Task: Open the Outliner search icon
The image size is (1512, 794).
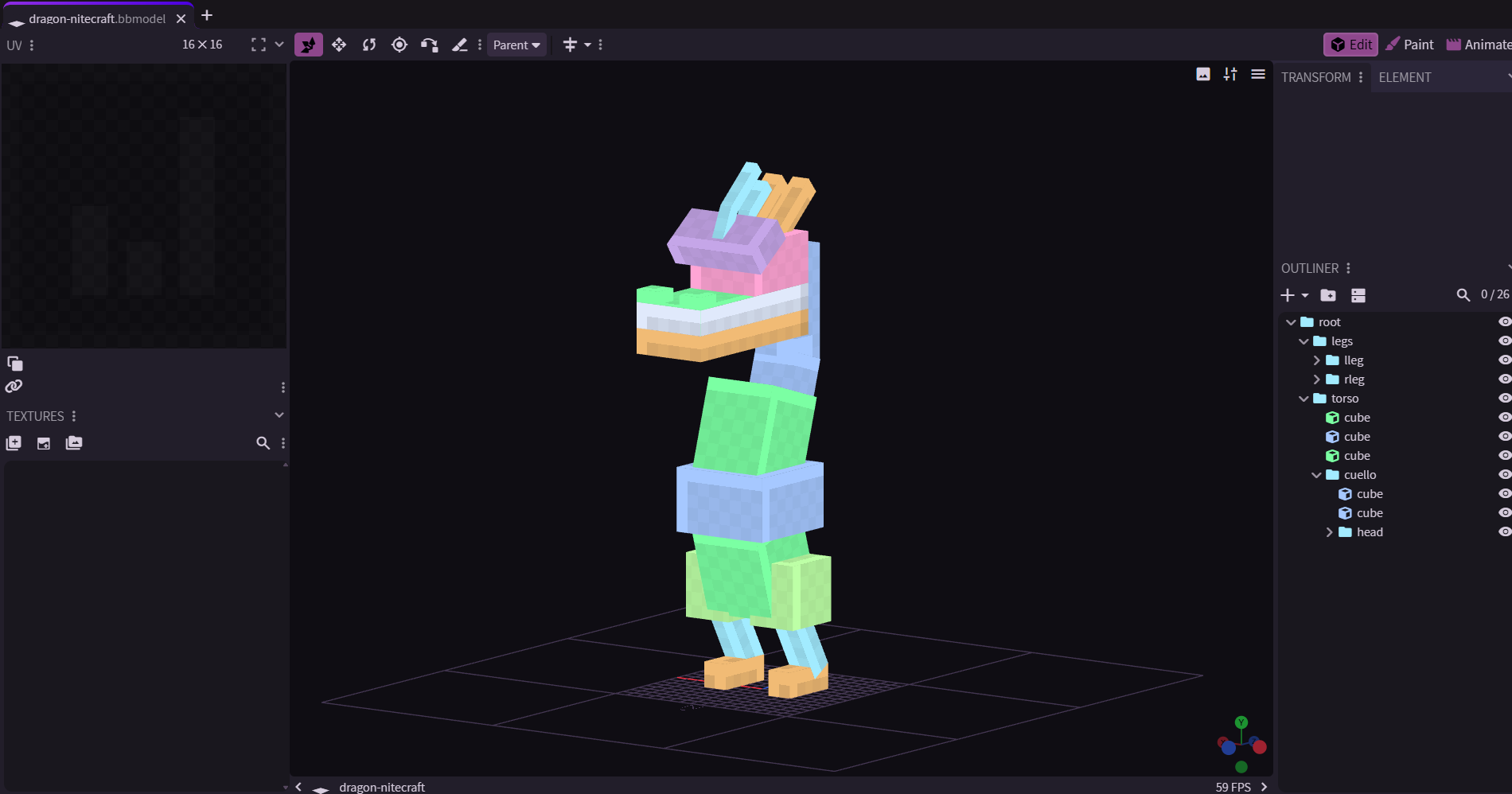Action: (1463, 295)
